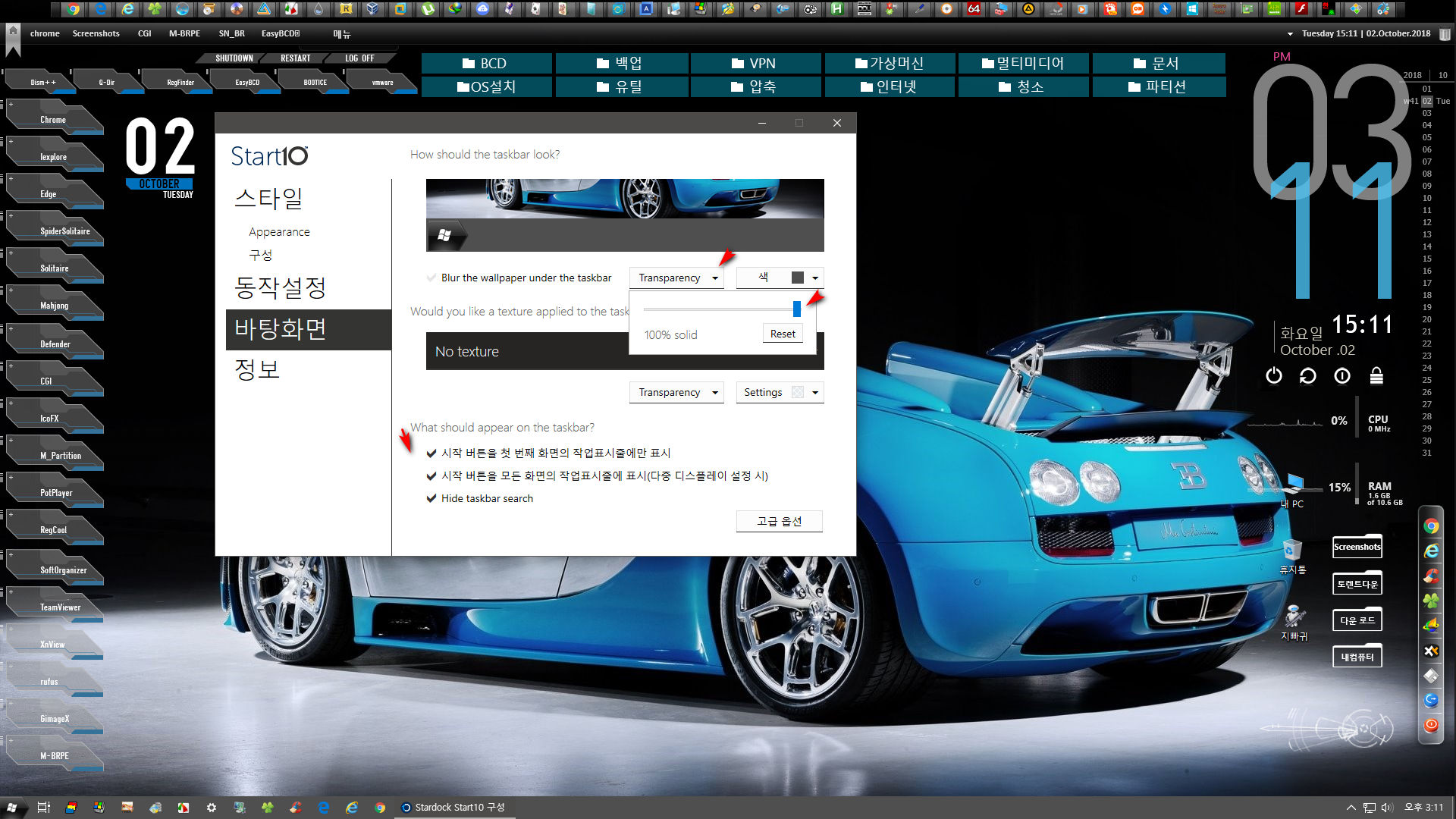Open the VirtualBox cube icon in top dock
Image resolution: width=1456 pixels, height=819 pixels.
pos(372,9)
